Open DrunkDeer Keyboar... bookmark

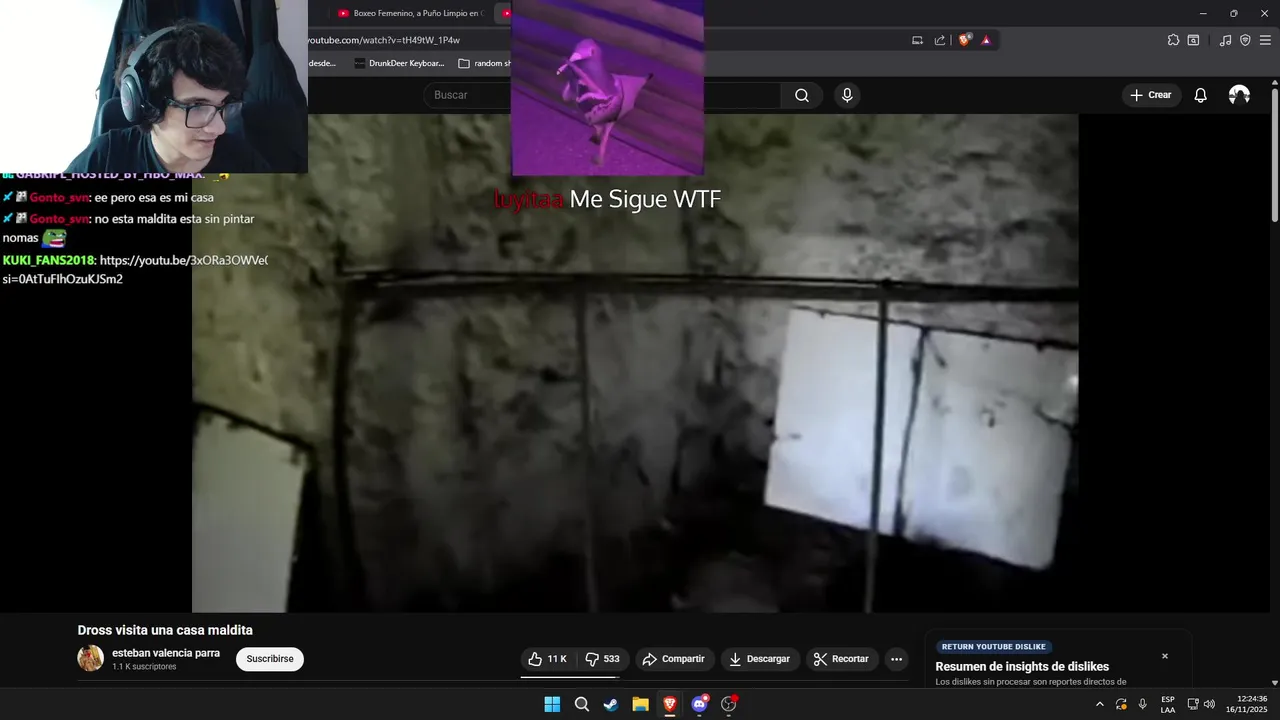pos(398,63)
